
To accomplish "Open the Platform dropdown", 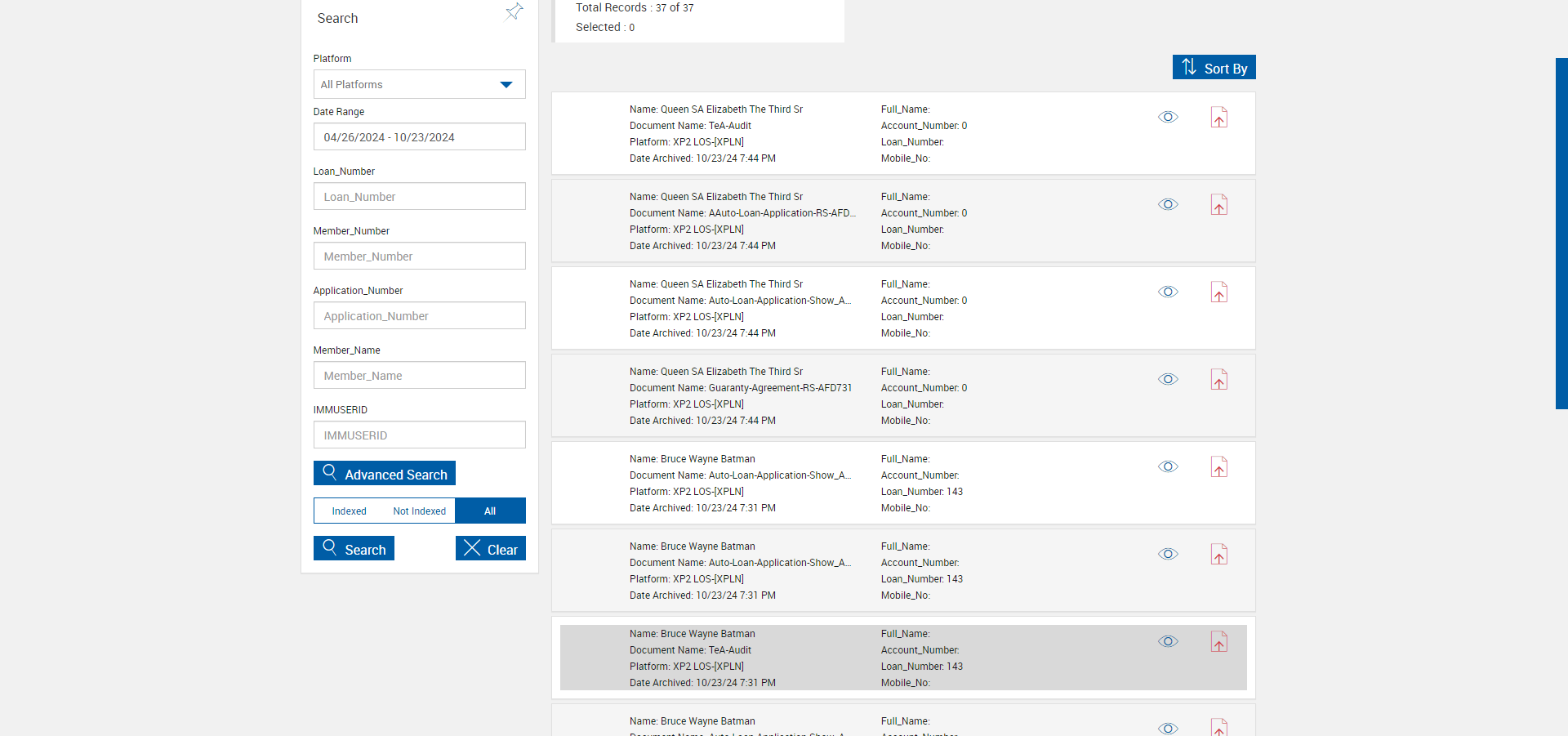I will pos(420,84).
